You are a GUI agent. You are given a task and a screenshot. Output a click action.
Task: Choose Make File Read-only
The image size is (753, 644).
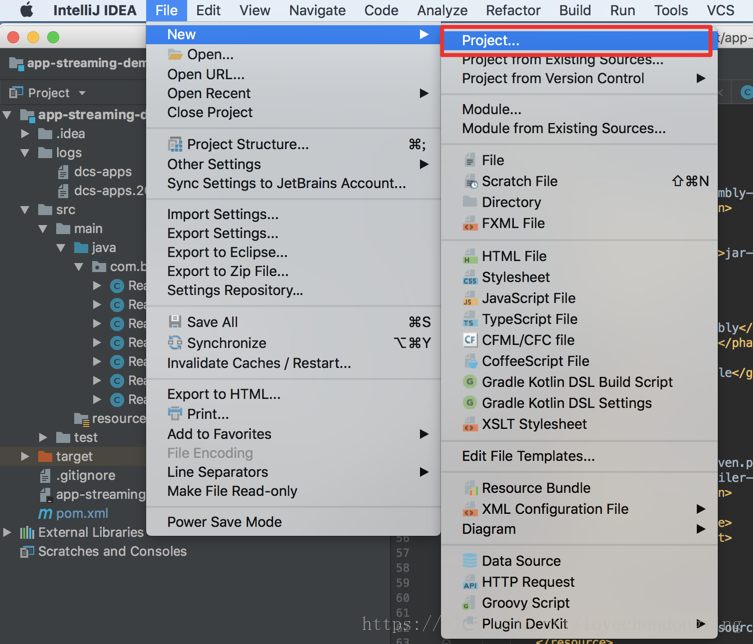(x=293, y=491)
